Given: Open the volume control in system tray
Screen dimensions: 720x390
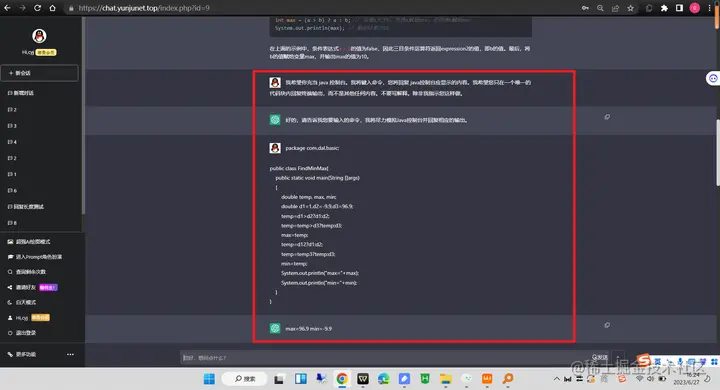Looking at the screenshot, I should [650, 379].
